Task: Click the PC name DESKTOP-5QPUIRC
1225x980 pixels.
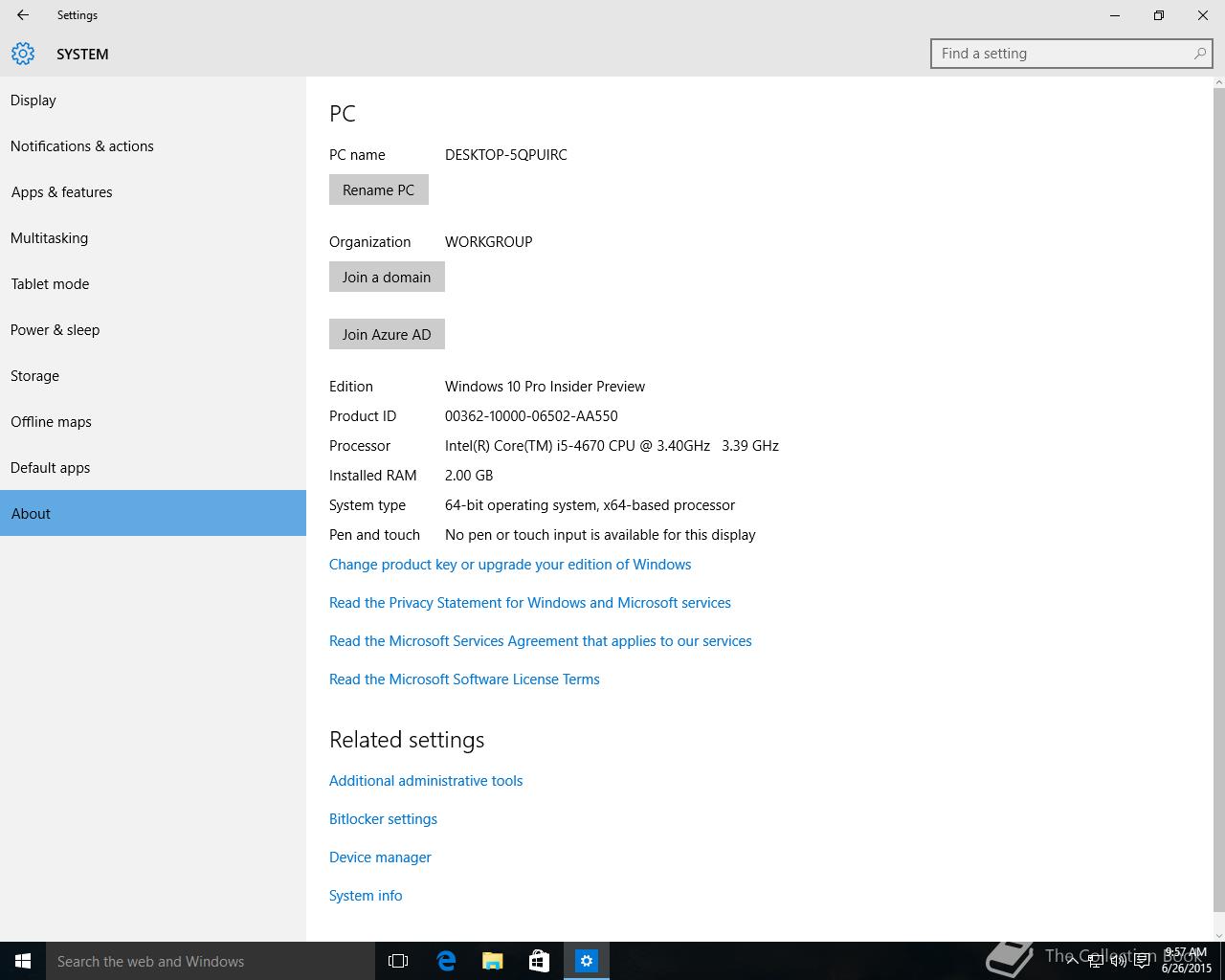Action: [506, 155]
